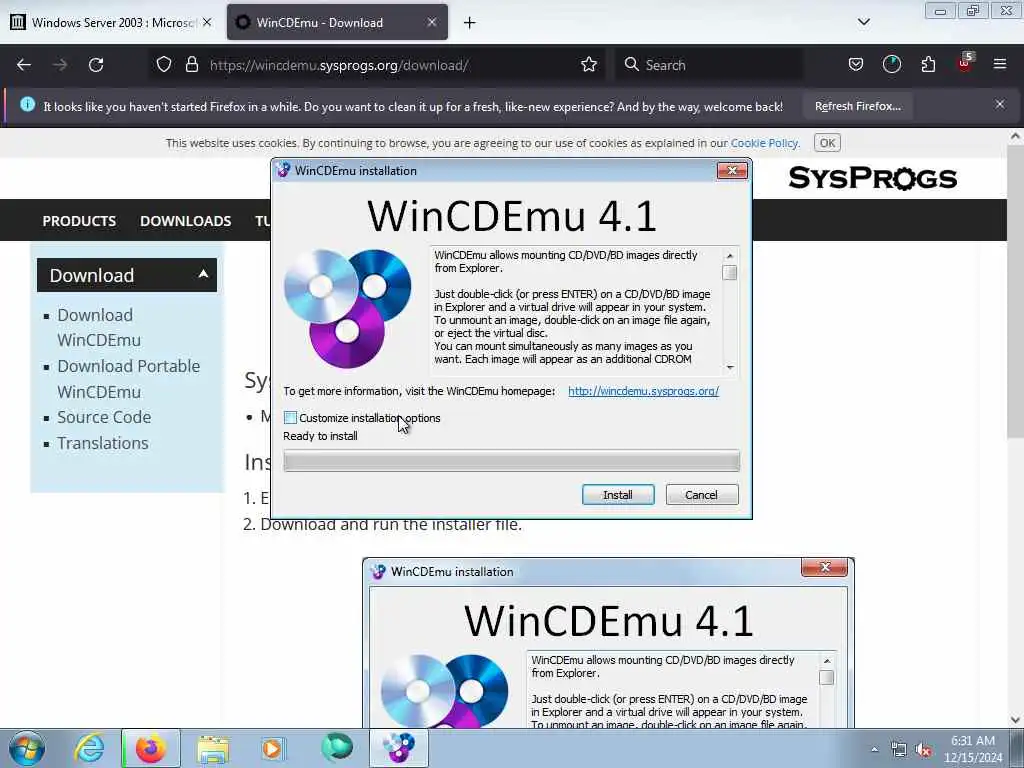Open Download Portable WinCDEmu link

[x=129, y=379]
